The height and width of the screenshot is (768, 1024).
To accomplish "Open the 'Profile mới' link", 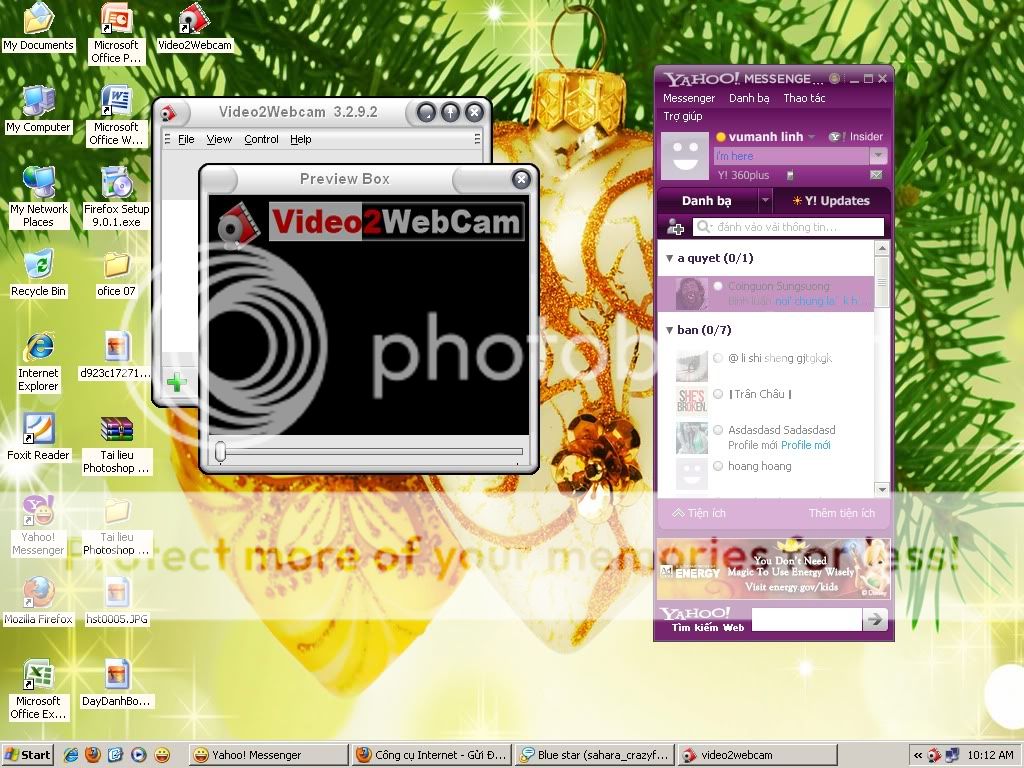I will coord(806,445).
